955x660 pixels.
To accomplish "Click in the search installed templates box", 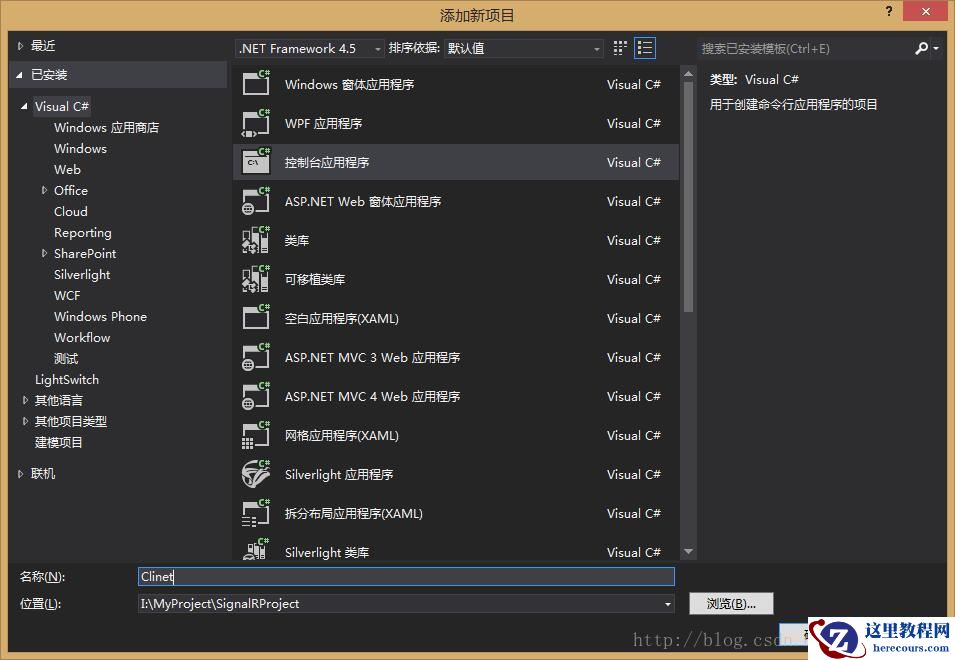I will [800, 47].
